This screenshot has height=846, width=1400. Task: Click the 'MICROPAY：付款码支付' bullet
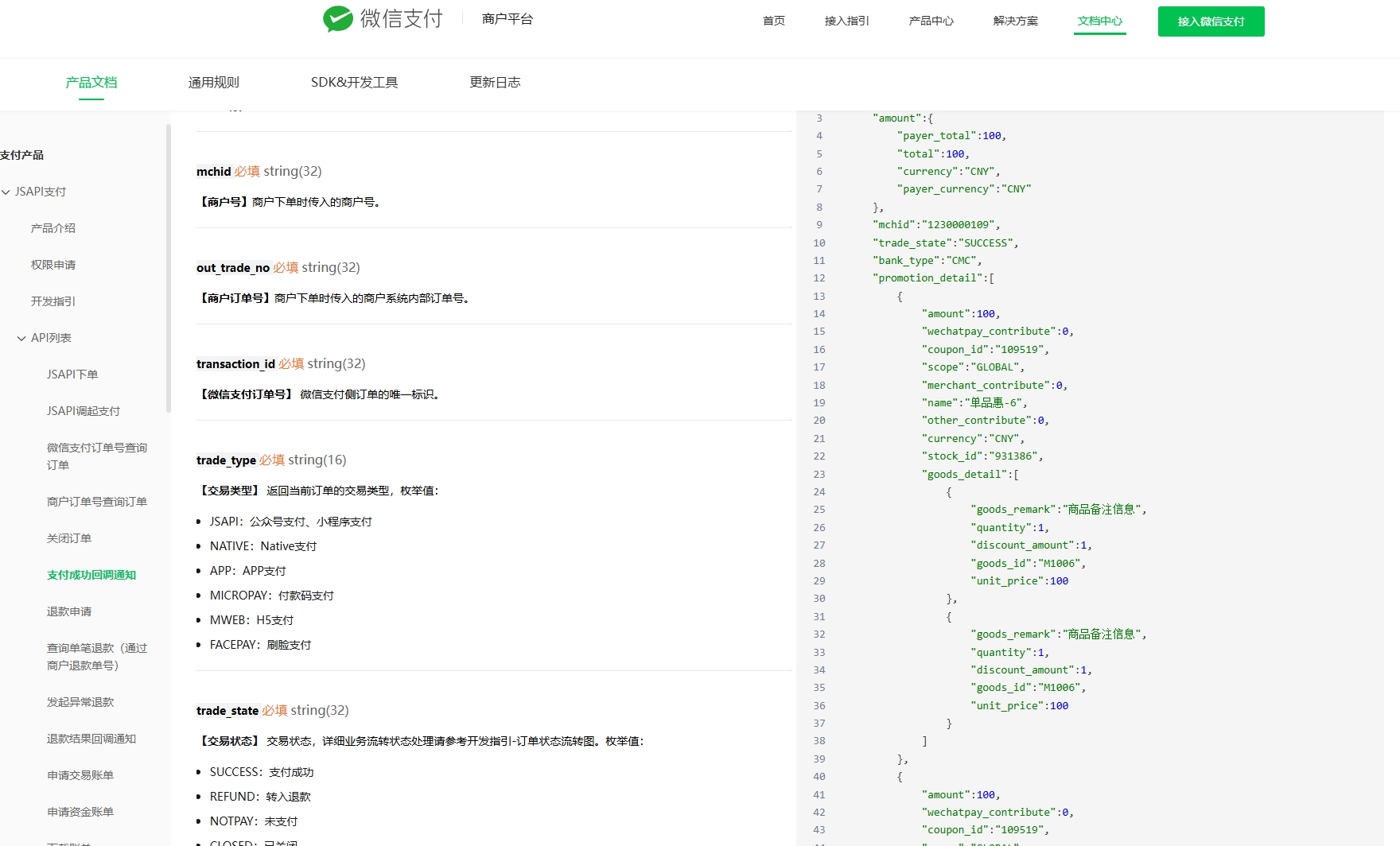pos(272,596)
